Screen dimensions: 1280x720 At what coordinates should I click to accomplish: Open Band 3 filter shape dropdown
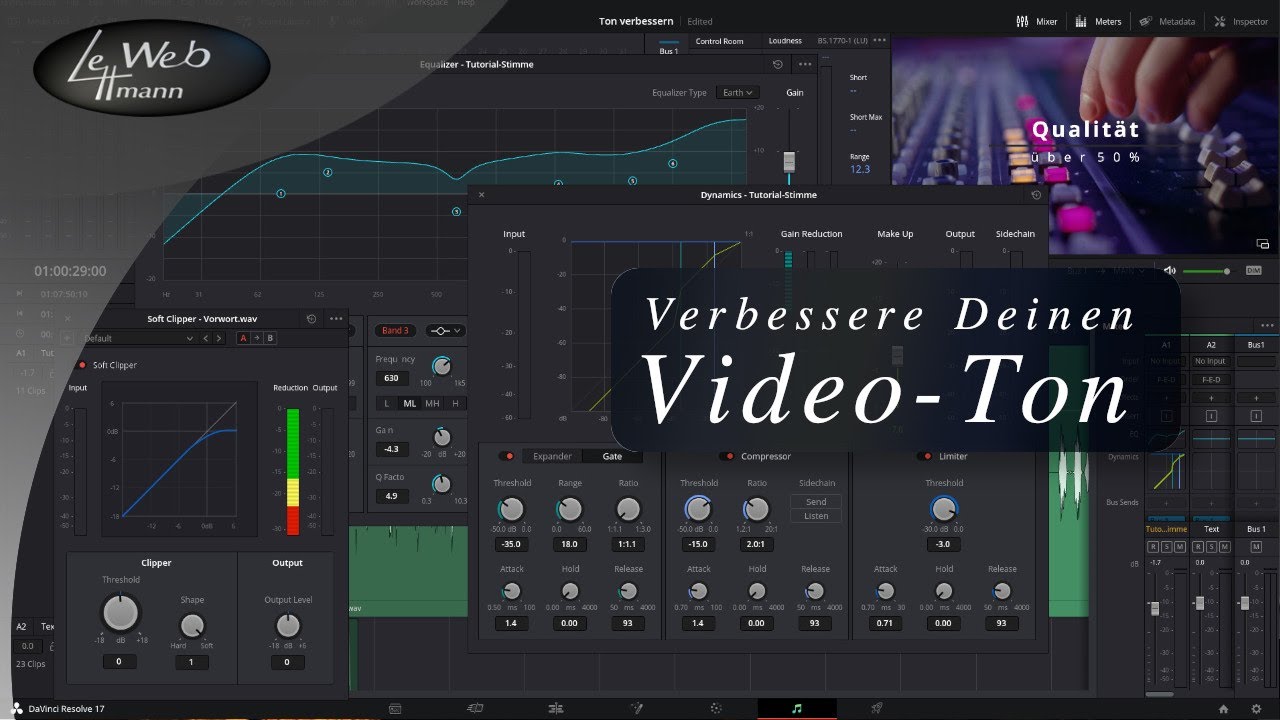tap(446, 330)
